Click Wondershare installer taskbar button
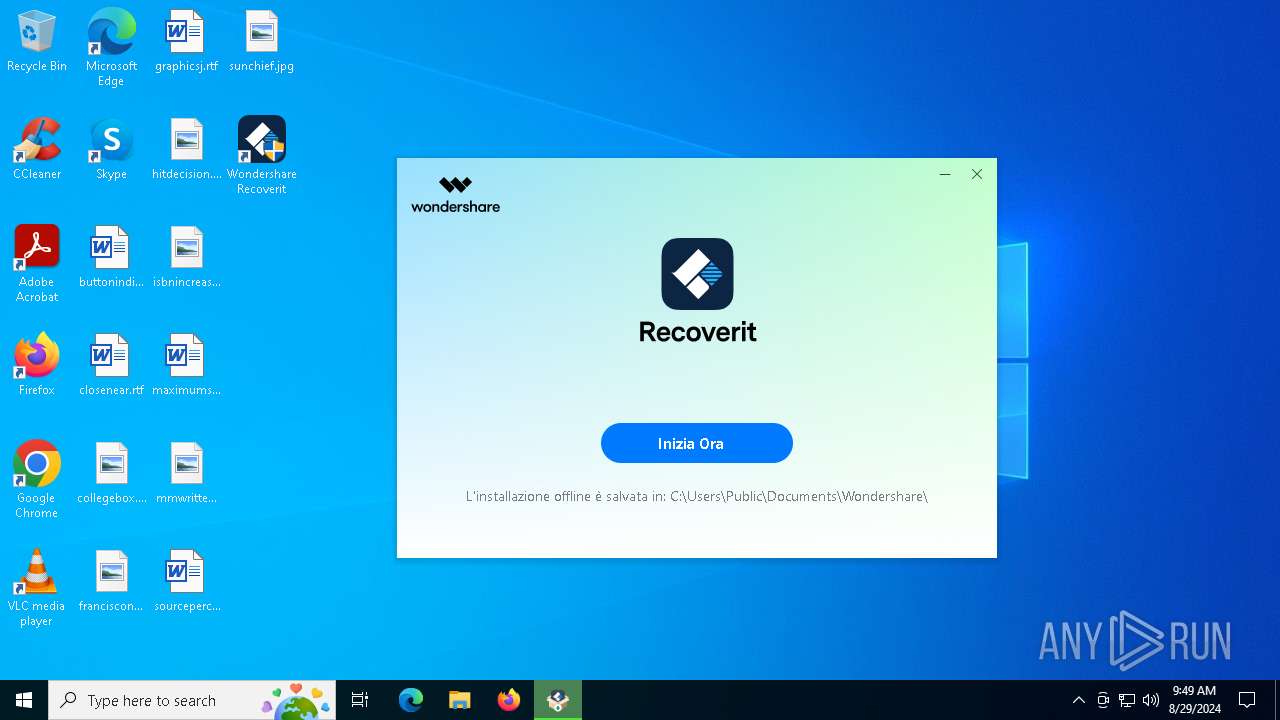This screenshot has width=1280, height=720. (x=557, y=700)
